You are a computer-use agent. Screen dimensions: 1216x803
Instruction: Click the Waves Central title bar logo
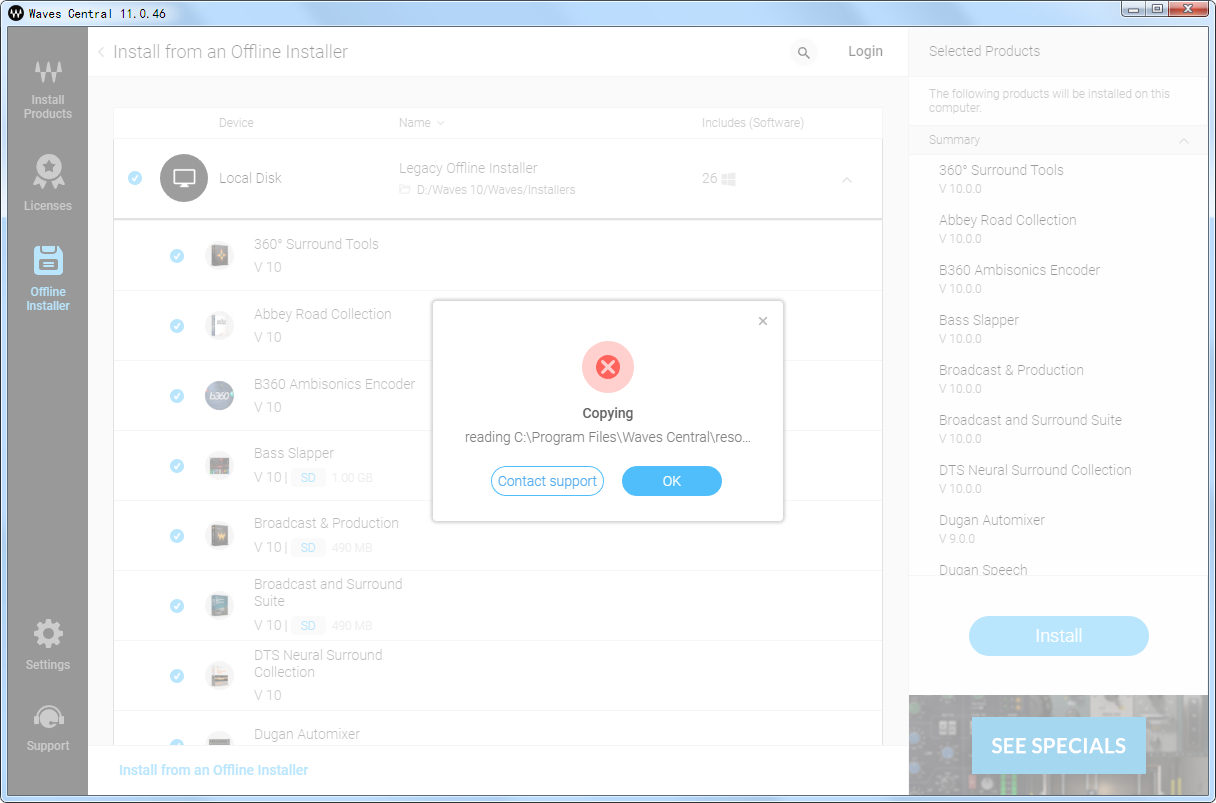16,13
